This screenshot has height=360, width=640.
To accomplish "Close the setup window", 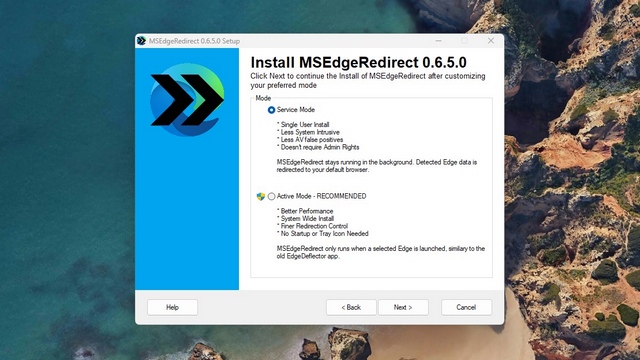I will [491, 40].
